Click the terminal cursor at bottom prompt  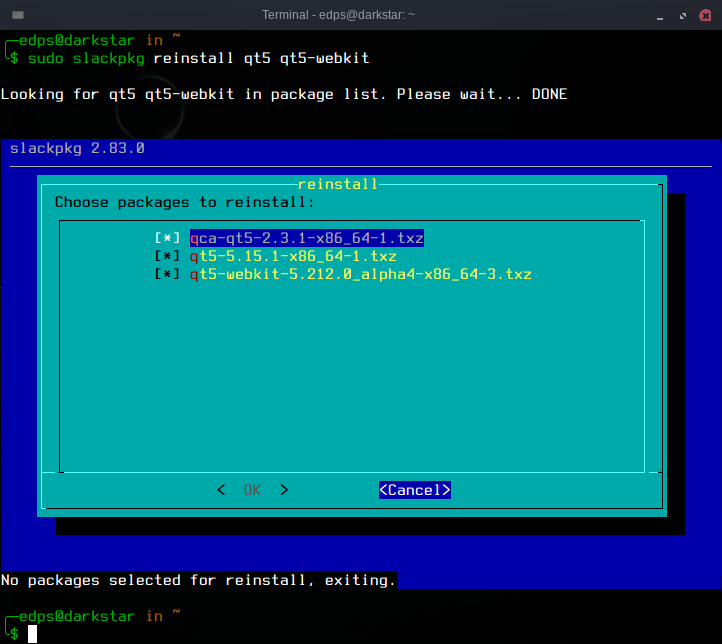coord(32,634)
